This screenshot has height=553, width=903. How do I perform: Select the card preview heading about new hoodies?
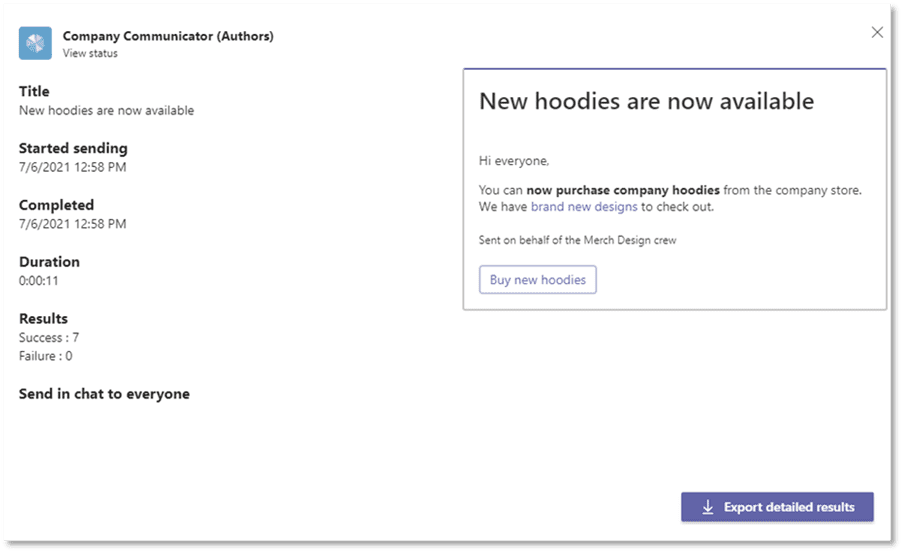click(646, 101)
